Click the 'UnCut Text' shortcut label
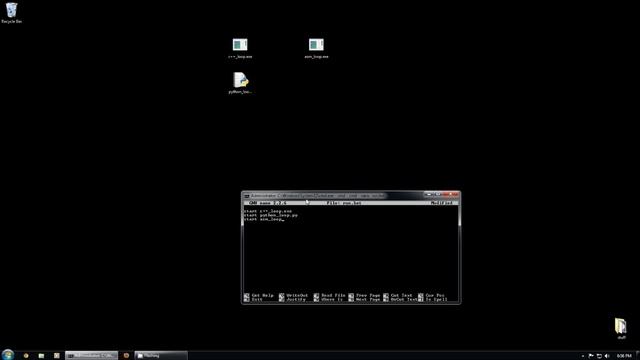Viewport: 640px width, 360px height. tap(404, 299)
